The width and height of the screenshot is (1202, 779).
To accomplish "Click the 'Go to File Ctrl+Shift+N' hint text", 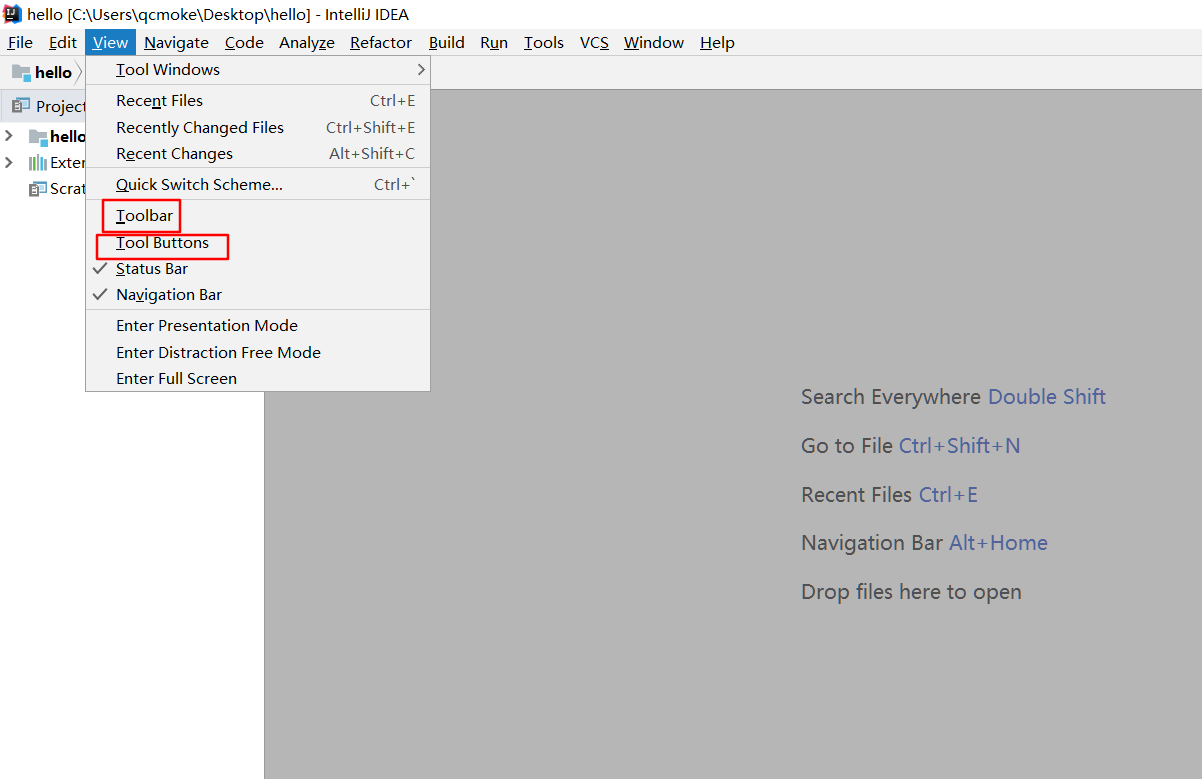I will [x=911, y=446].
